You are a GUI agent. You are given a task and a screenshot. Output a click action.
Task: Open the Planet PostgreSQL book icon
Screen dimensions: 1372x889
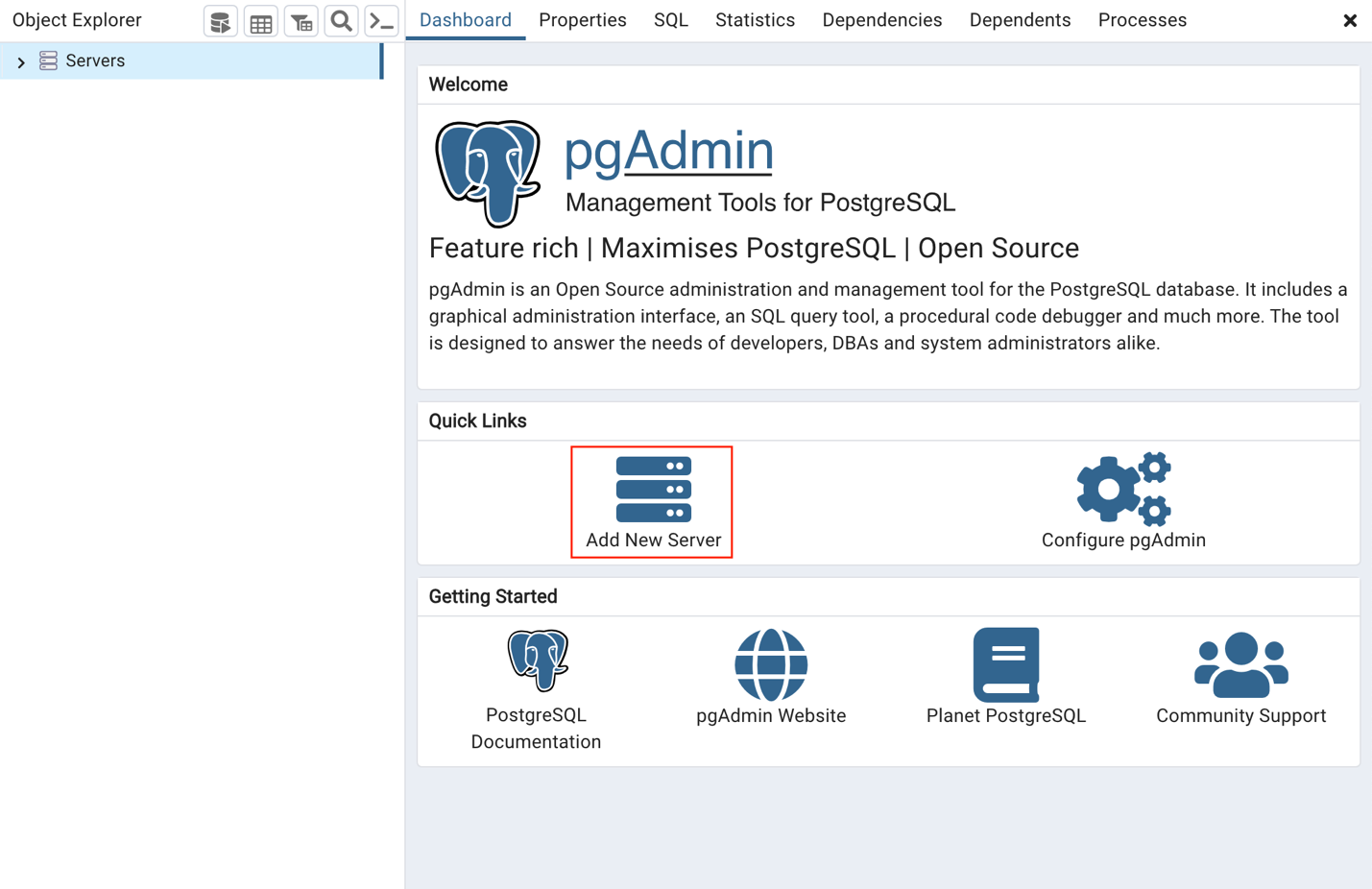pyautogui.click(x=1006, y=664)
